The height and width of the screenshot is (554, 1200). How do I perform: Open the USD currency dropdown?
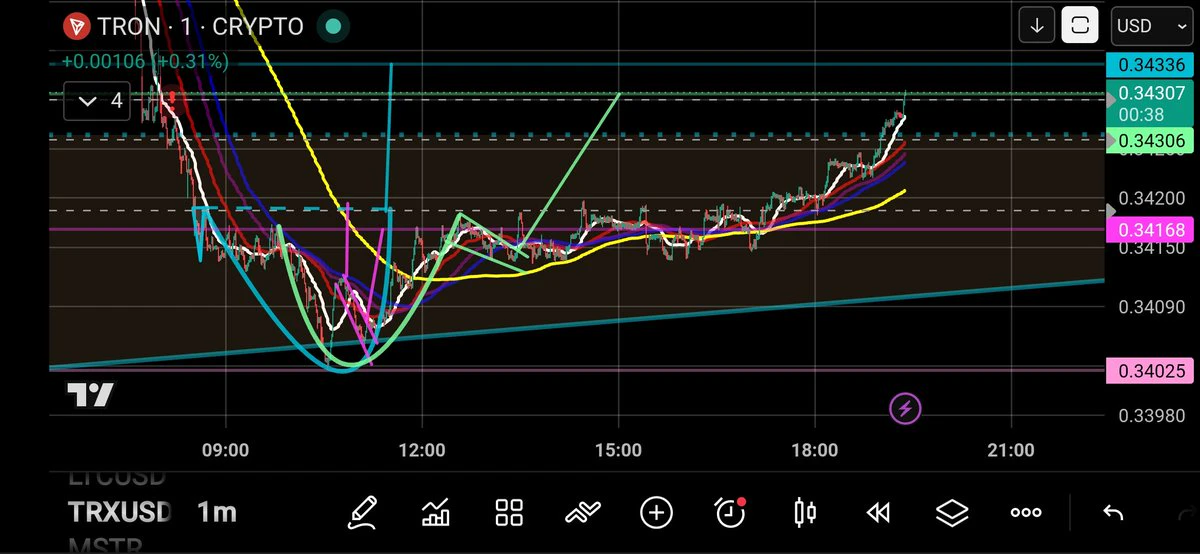1153,26
